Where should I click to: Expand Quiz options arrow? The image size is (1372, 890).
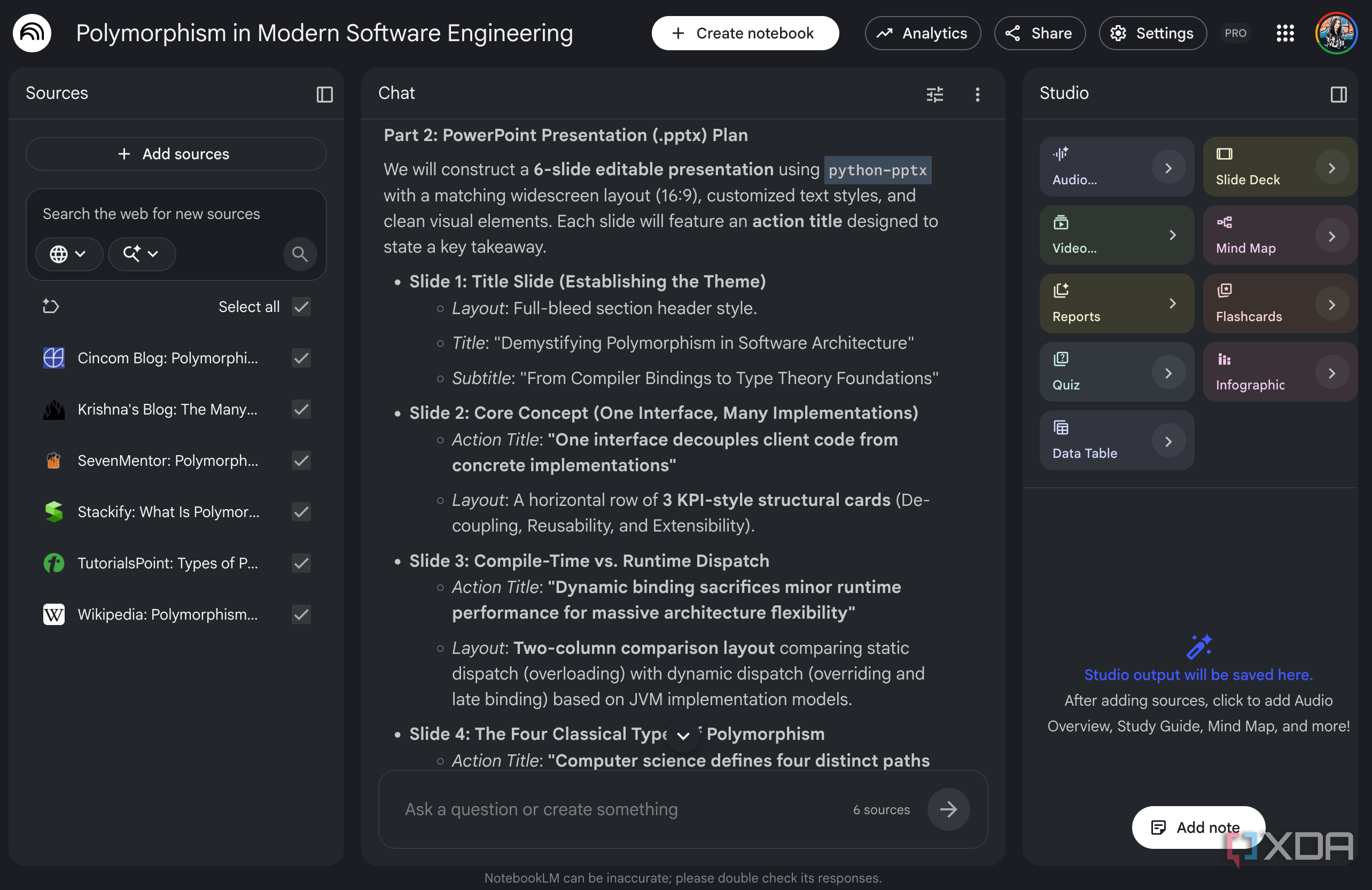(x=1168, y=373)
